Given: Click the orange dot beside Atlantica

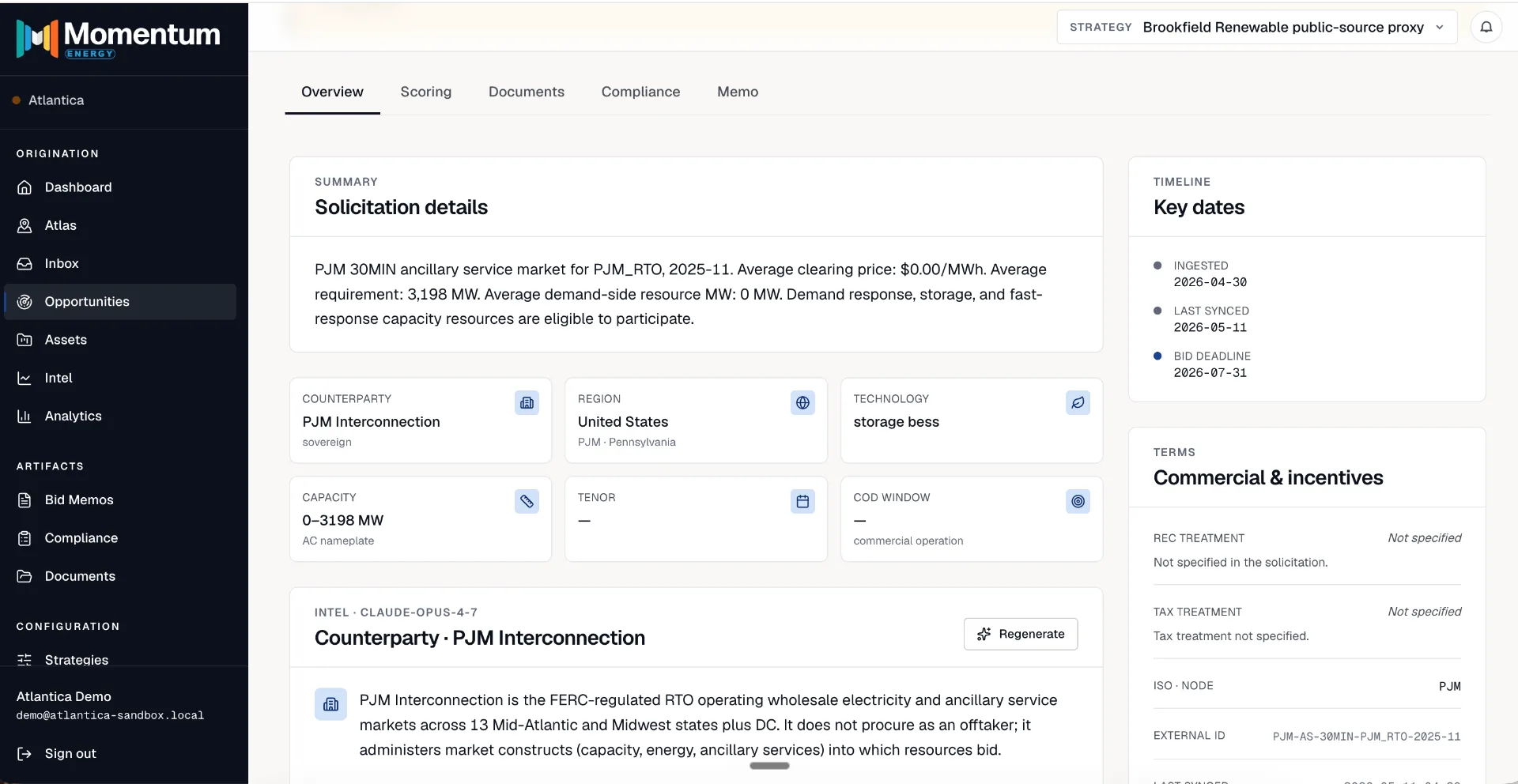Looking at the screenshot, I should pyautogui.click(x=16, y=100).
